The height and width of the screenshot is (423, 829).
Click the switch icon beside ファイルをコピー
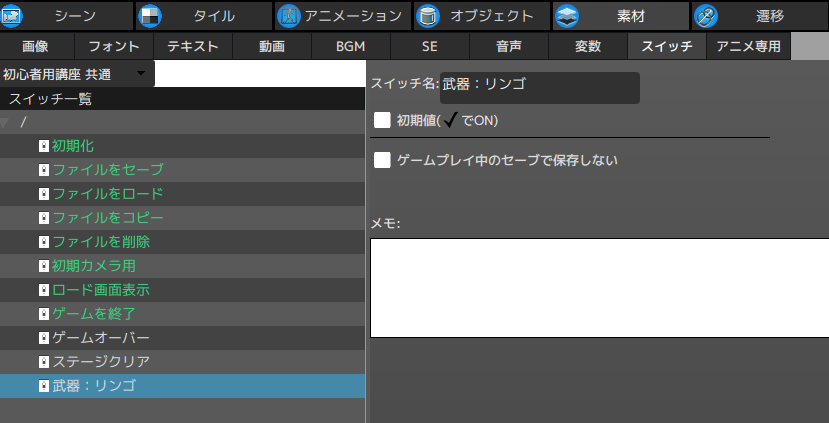coord(44,218)
